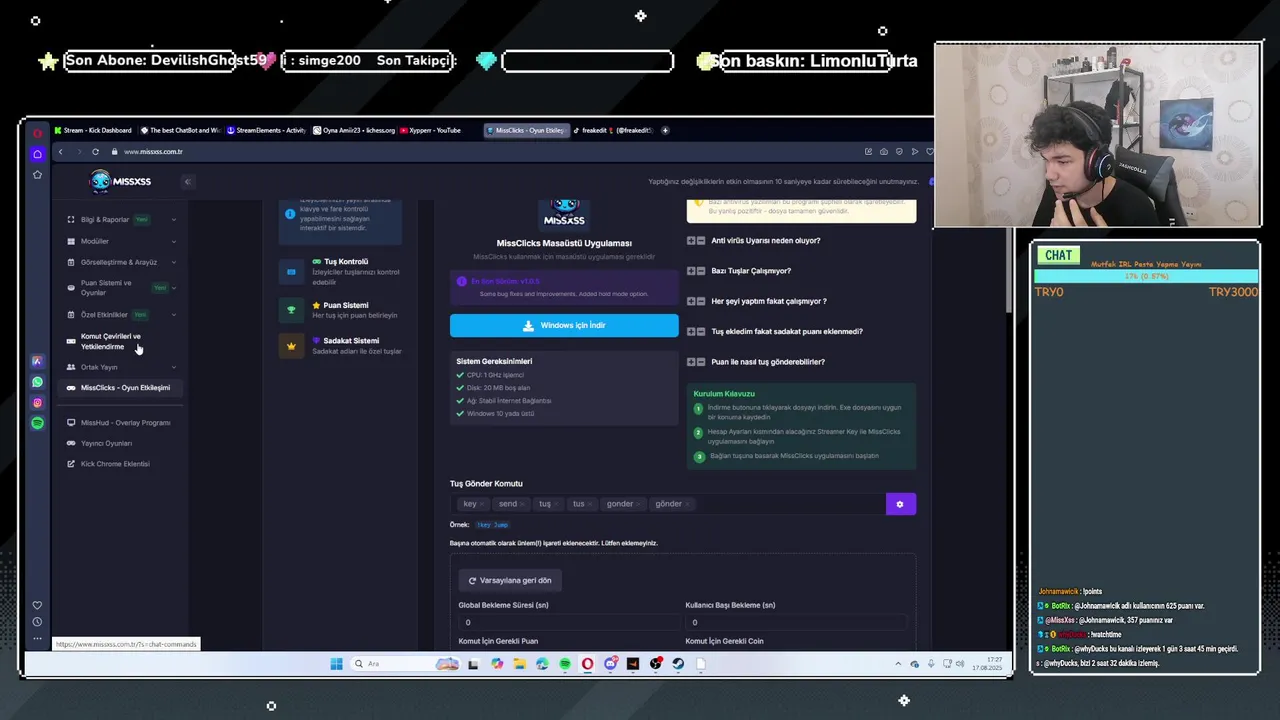Remove the 'key' command tag
This screenshot has height=720, width=1280.
[x=482, y=504]
